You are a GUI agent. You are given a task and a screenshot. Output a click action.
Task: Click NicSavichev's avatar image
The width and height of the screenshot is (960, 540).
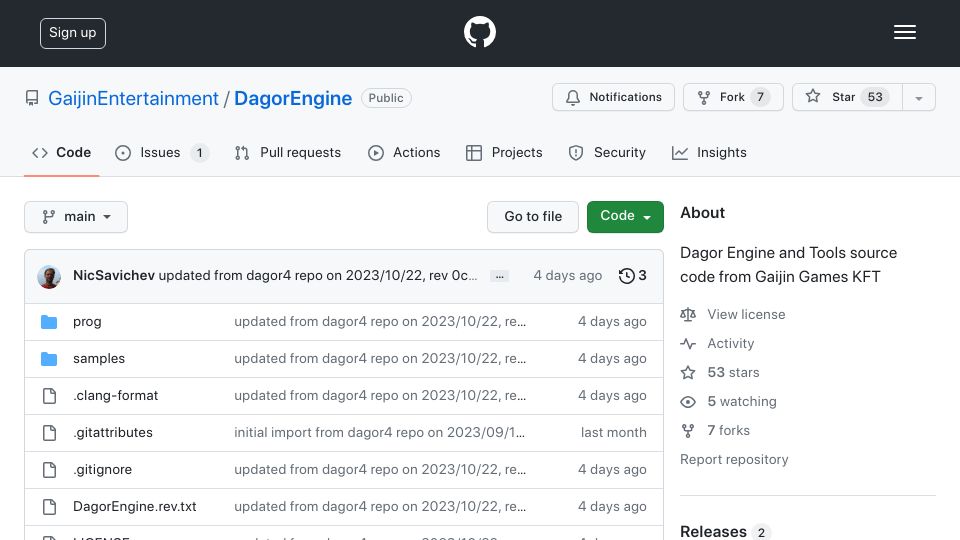click(49, 277)
